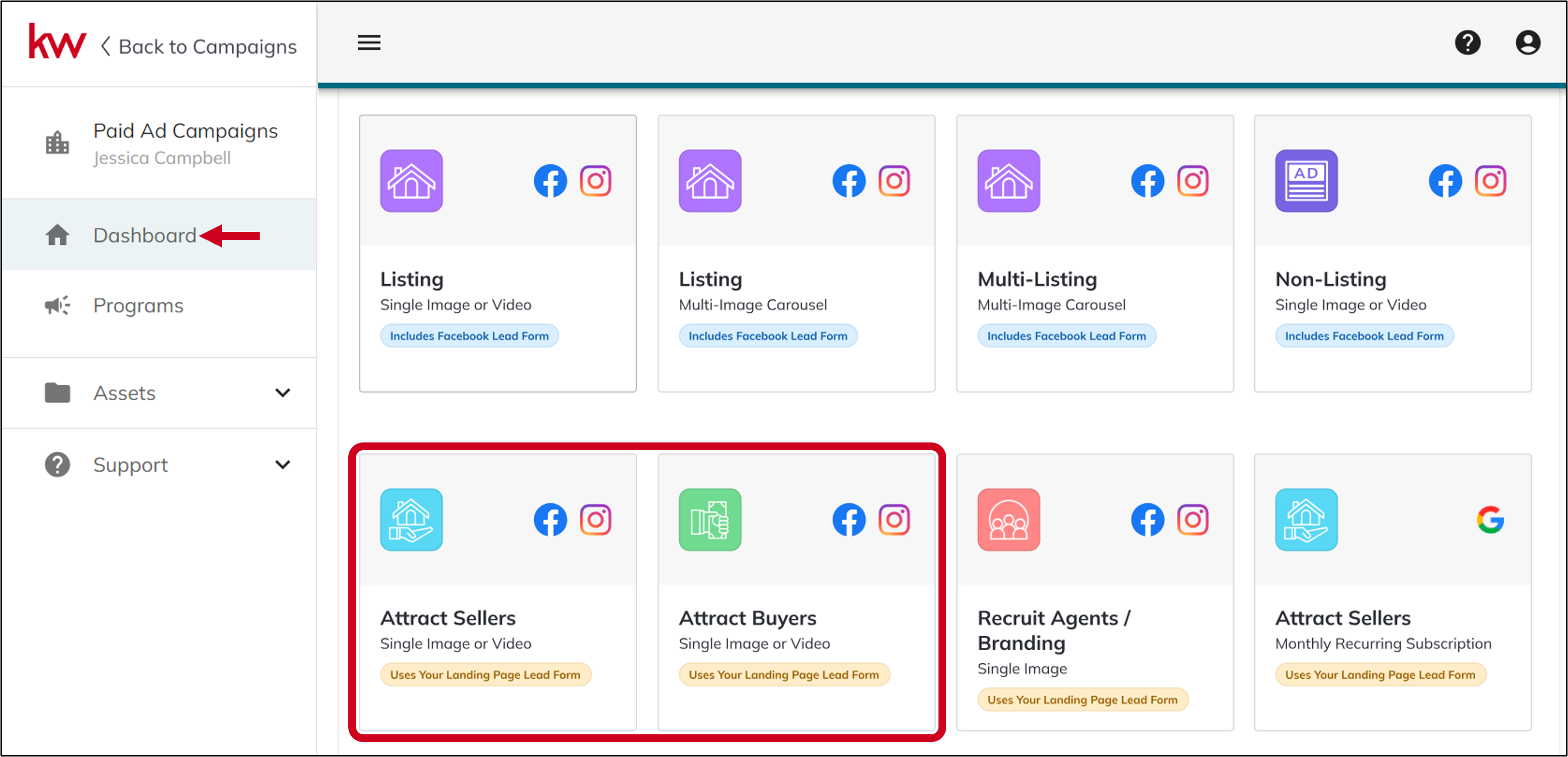This screenshot has height=757, width=1568.
Task: Click blue house-in-hand icon on Google Attract Sellers card
Action: click(1306, 519)
